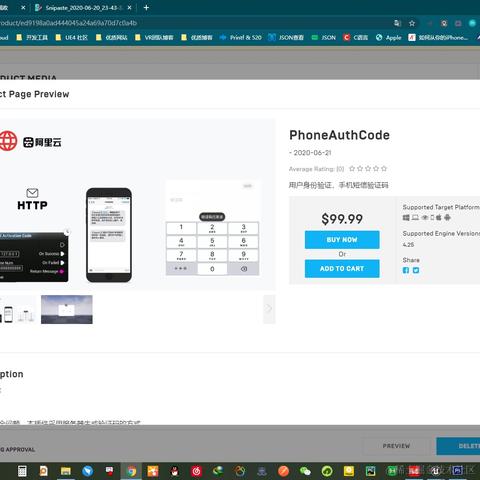Viewport: 480px width, 480px height.
Task: Open the Apple bookmark
Action: [x=388, y=37]
